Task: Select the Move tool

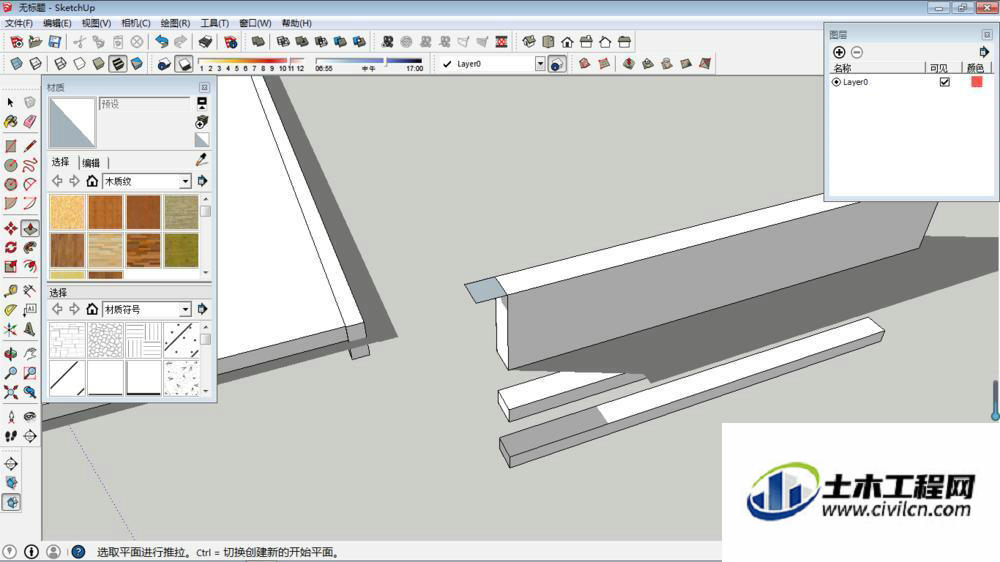Action: pyautogui.click(x=10, y=228)
